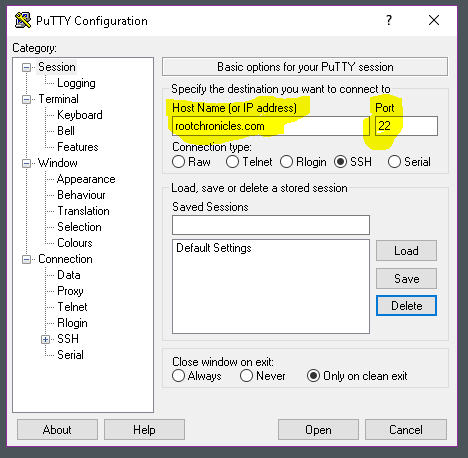The height and width of the screenshot is (458, 468).
Task: Click the Host Name input field
Action: point(271,126)
